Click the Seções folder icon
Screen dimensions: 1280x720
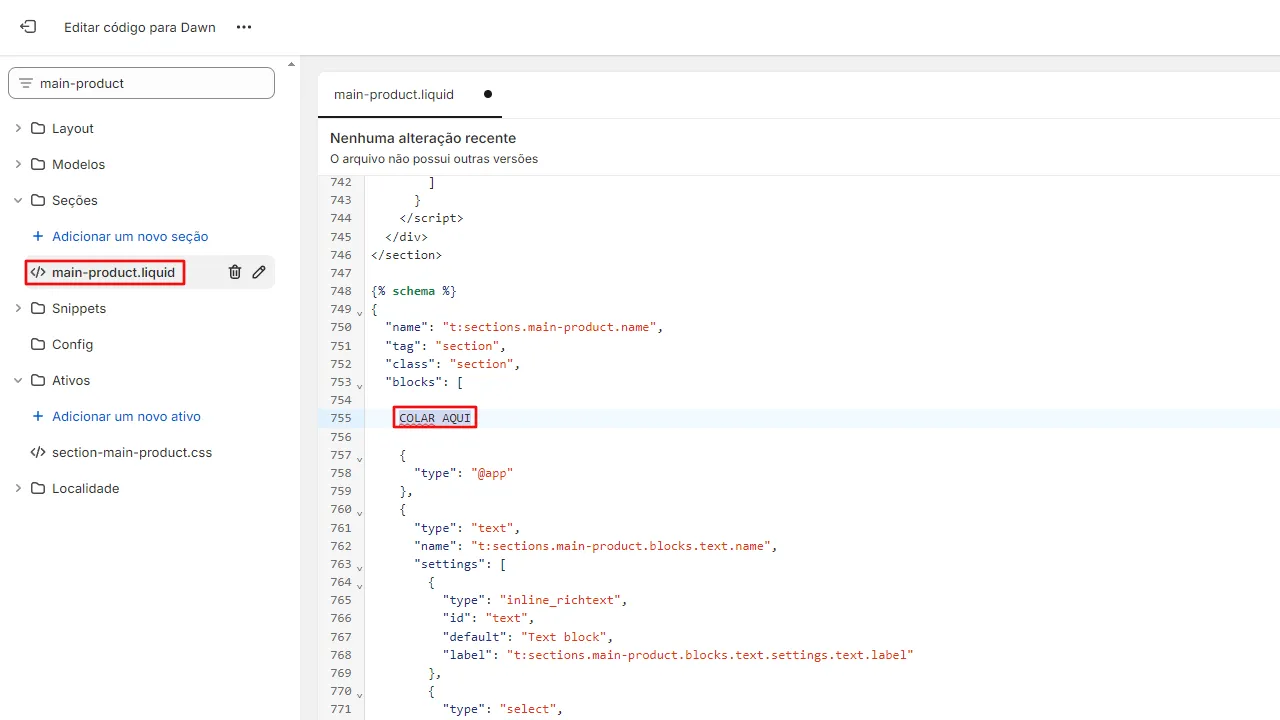[38, 200]
